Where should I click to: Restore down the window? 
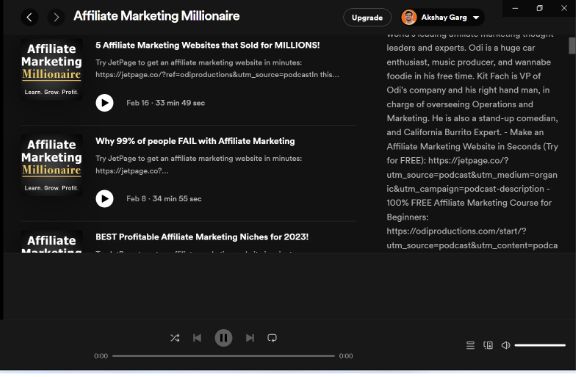point(540,8)
